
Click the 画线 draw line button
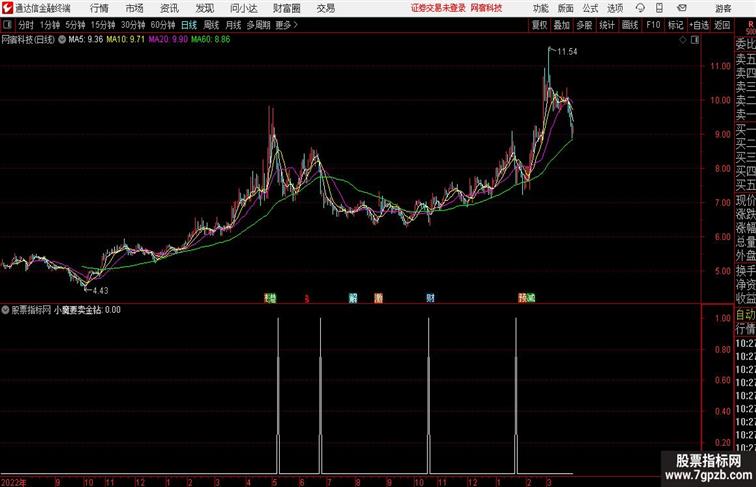click(630, 25)
